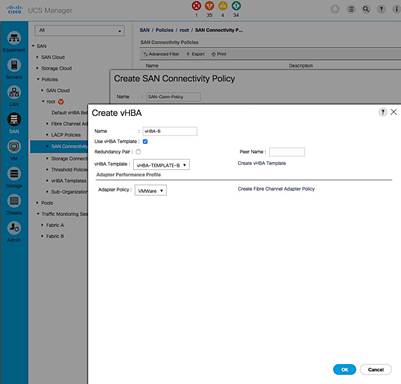Open the header list menu icon
This screenshot has width=401, height=384.
pyautogui.click(x=351, y=9)
